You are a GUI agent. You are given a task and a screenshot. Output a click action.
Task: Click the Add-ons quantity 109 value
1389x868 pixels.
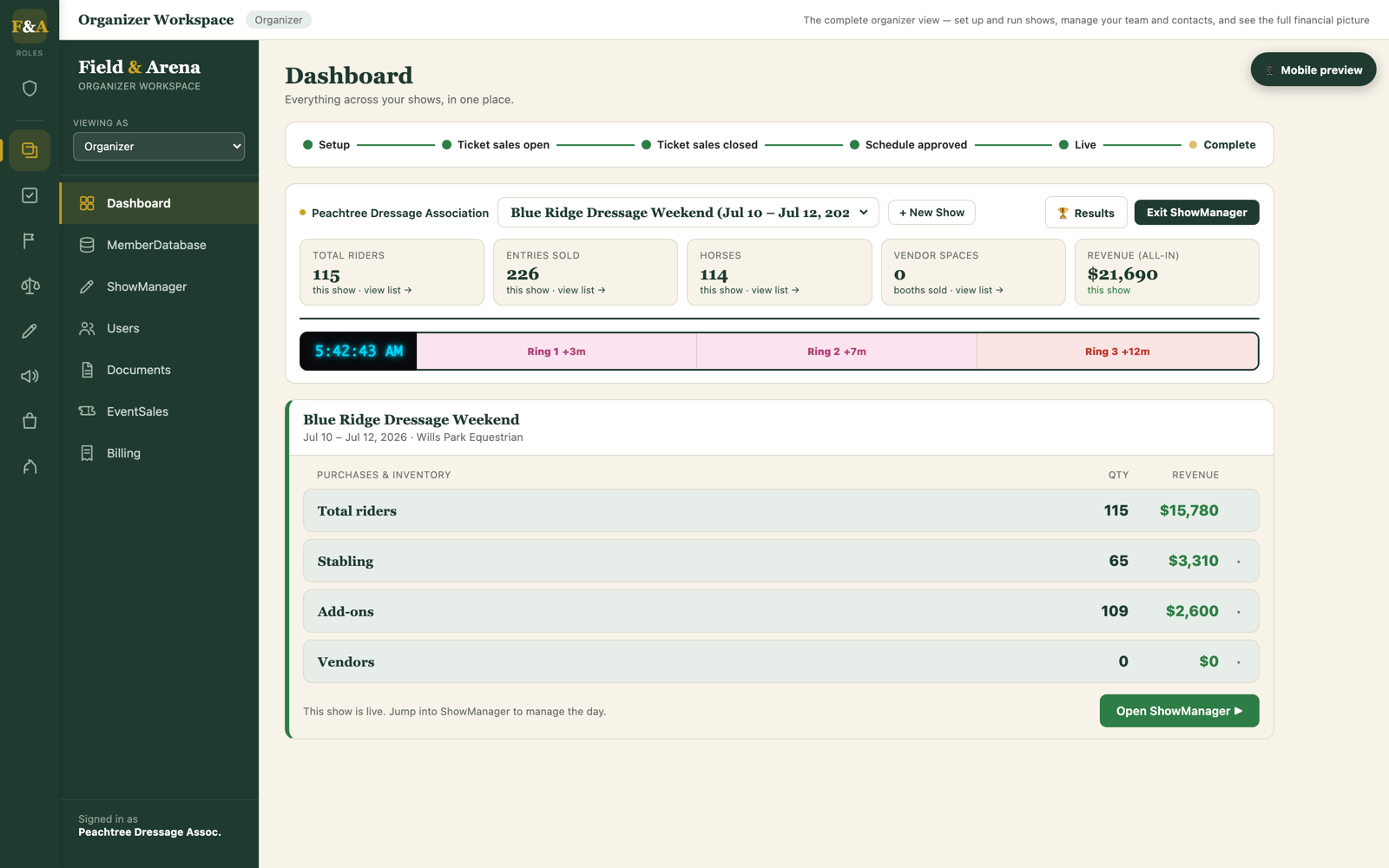[x=1115, y=612]
